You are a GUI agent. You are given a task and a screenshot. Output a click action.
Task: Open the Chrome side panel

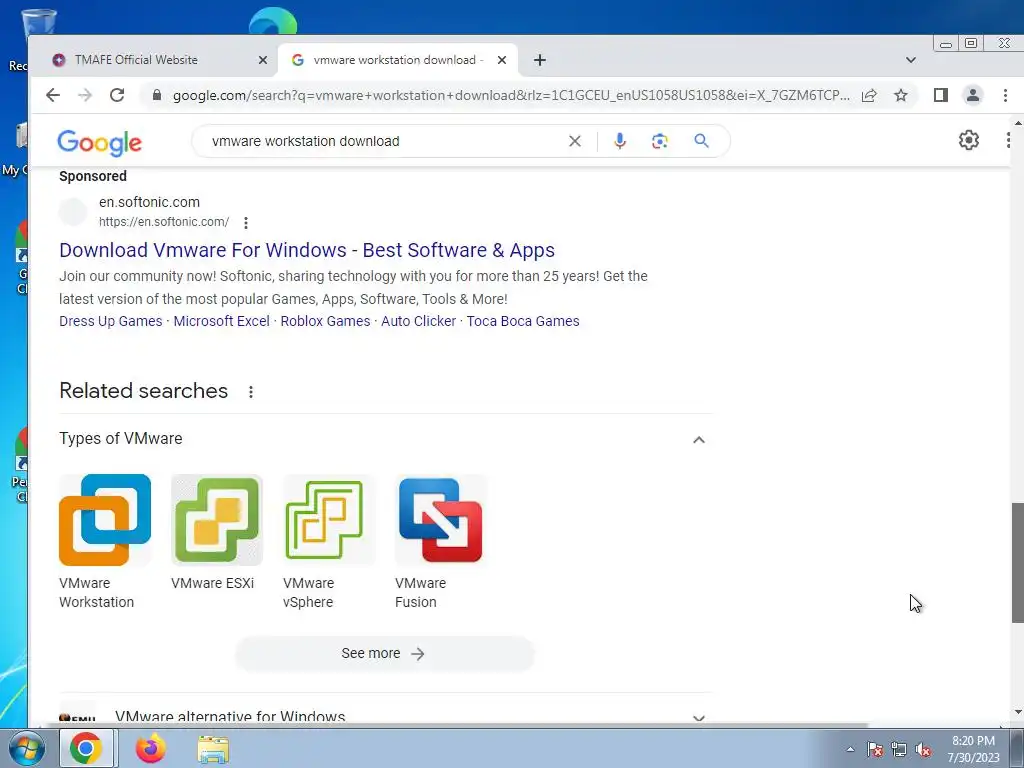tap(940, 95)
